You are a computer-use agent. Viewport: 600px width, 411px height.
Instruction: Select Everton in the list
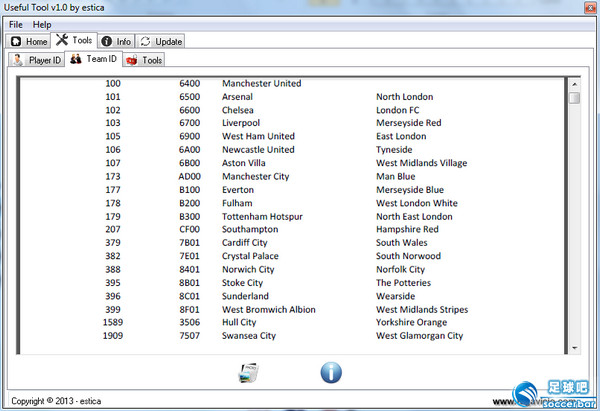pyautogui.click(x=238, y=190)
